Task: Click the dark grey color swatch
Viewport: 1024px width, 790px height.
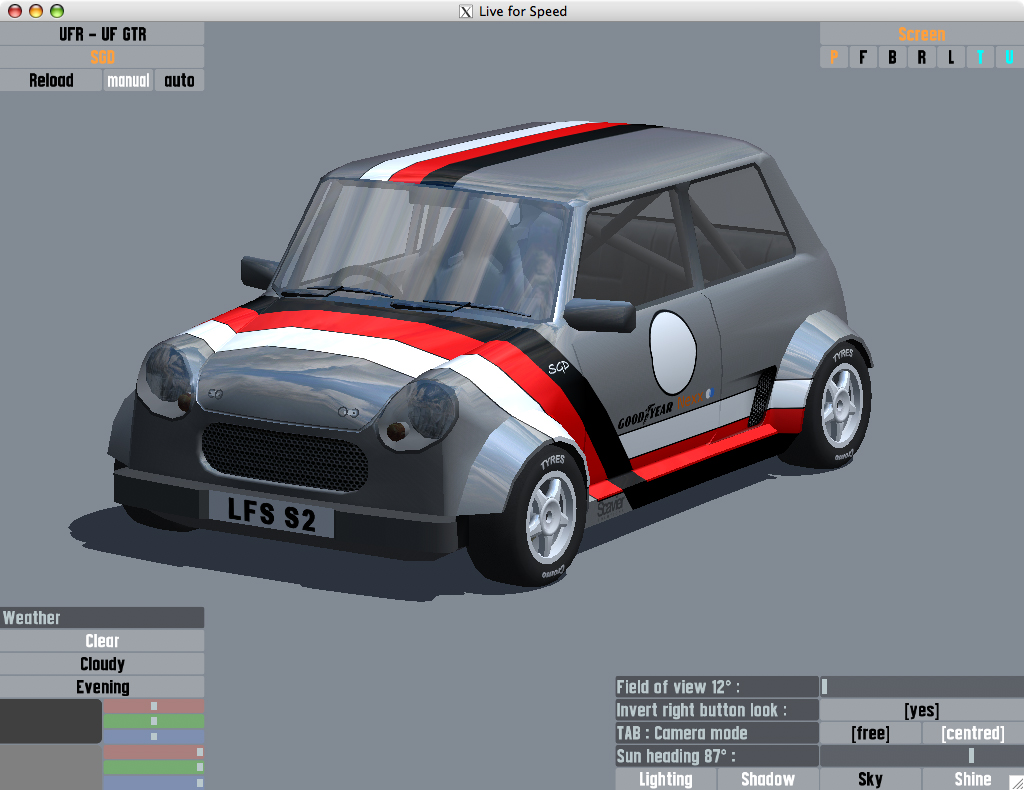Action: point(51,721)
